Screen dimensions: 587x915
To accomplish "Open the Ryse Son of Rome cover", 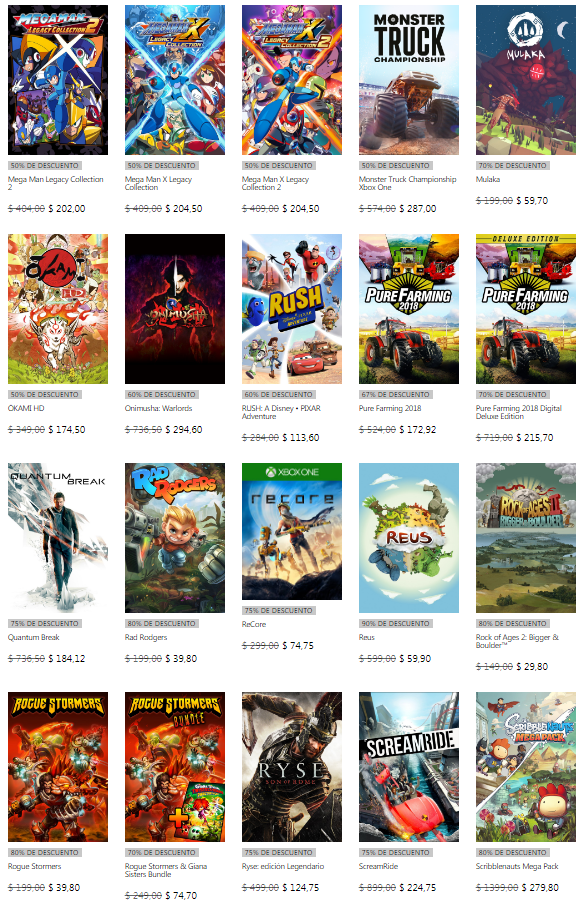I will point(292,766).
